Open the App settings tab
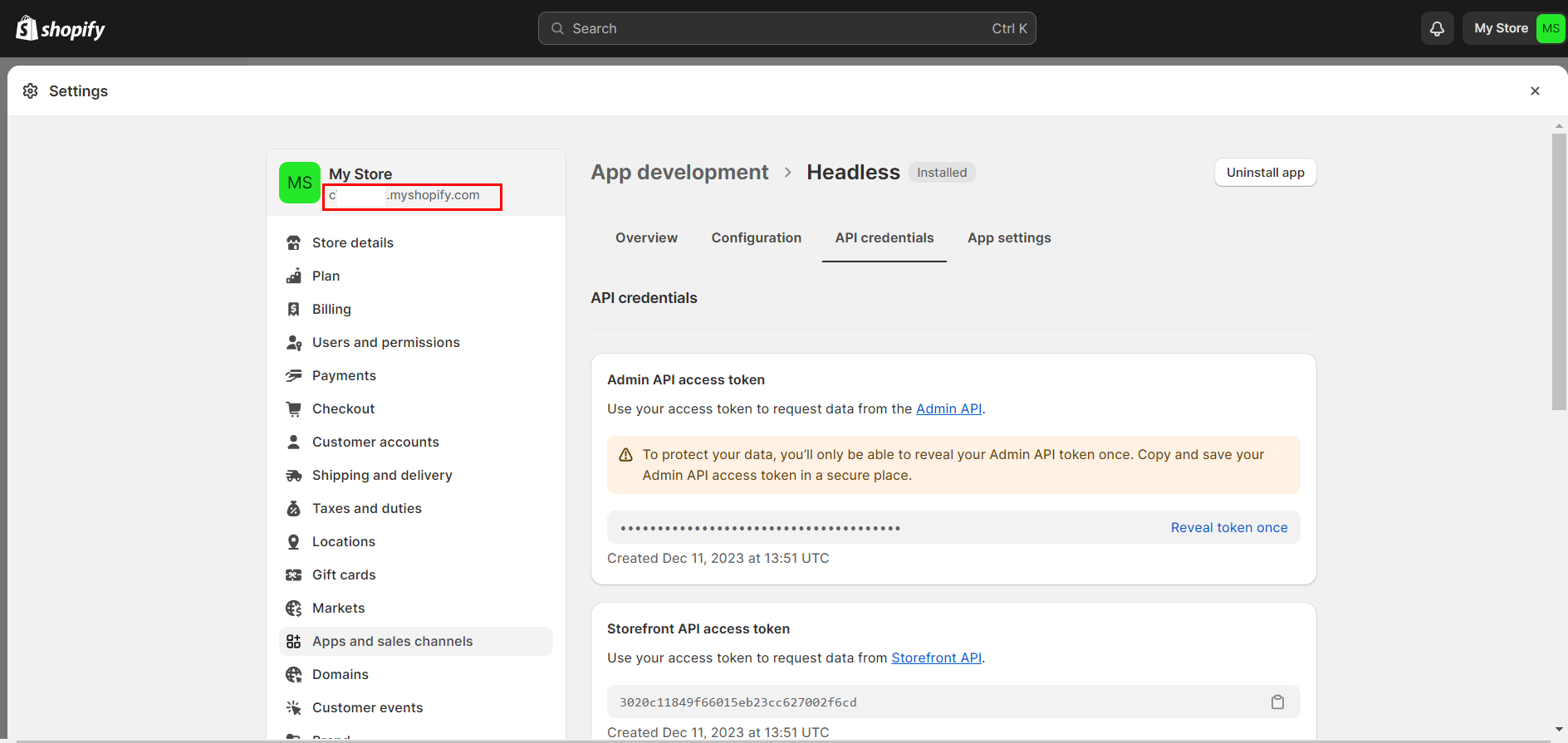The image size is (1568, 743). (x=1009, y=238)
